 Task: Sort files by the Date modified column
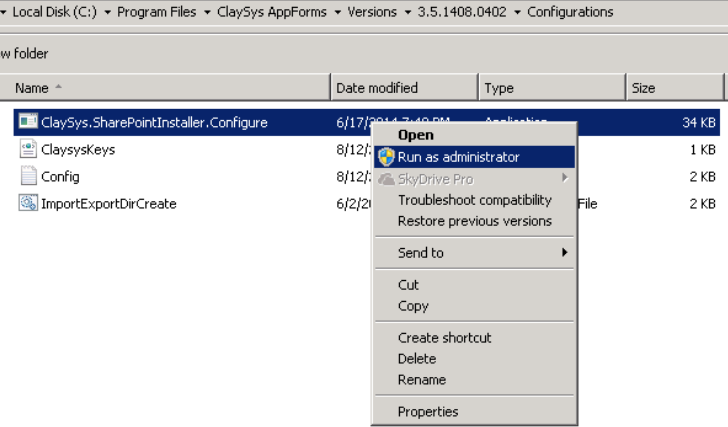pyautogui.click(x=404, y=87)
